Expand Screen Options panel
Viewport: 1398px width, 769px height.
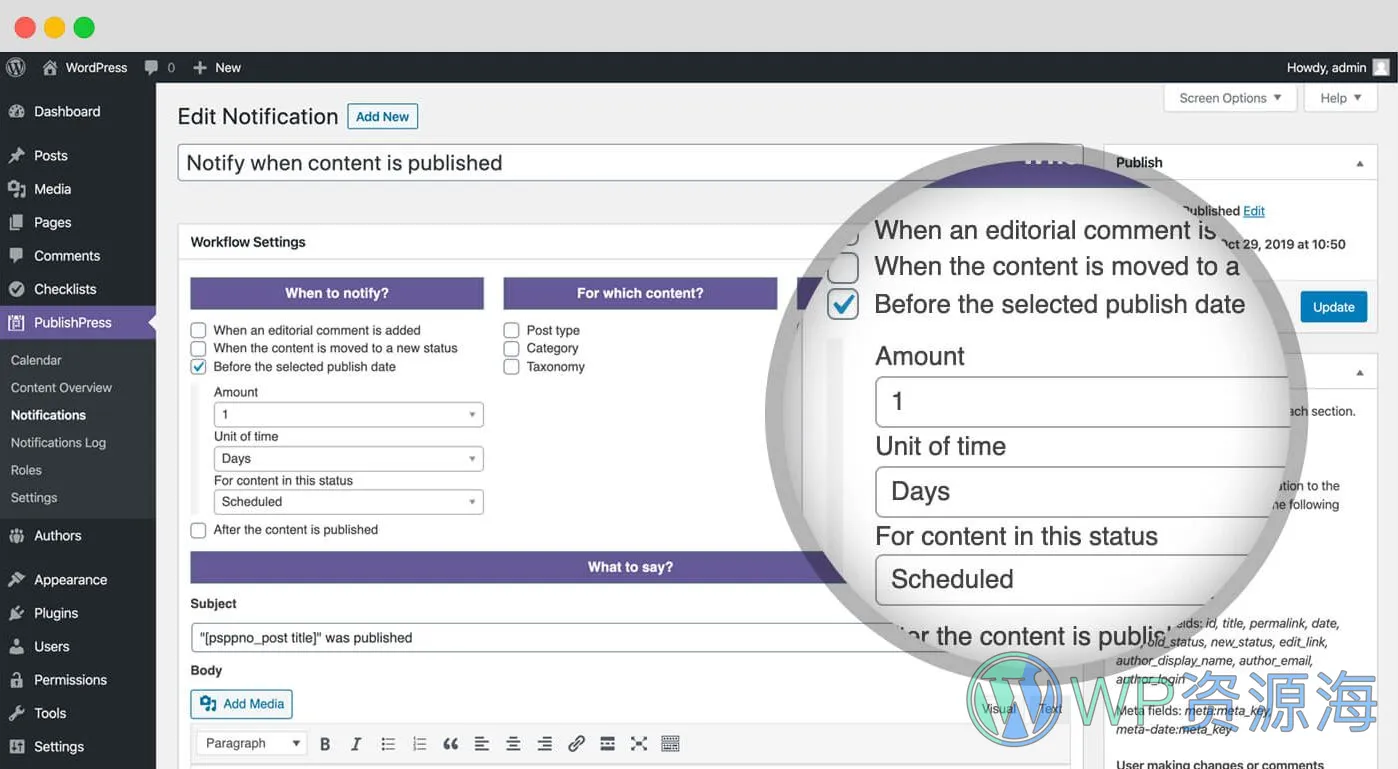point(1230,98)
